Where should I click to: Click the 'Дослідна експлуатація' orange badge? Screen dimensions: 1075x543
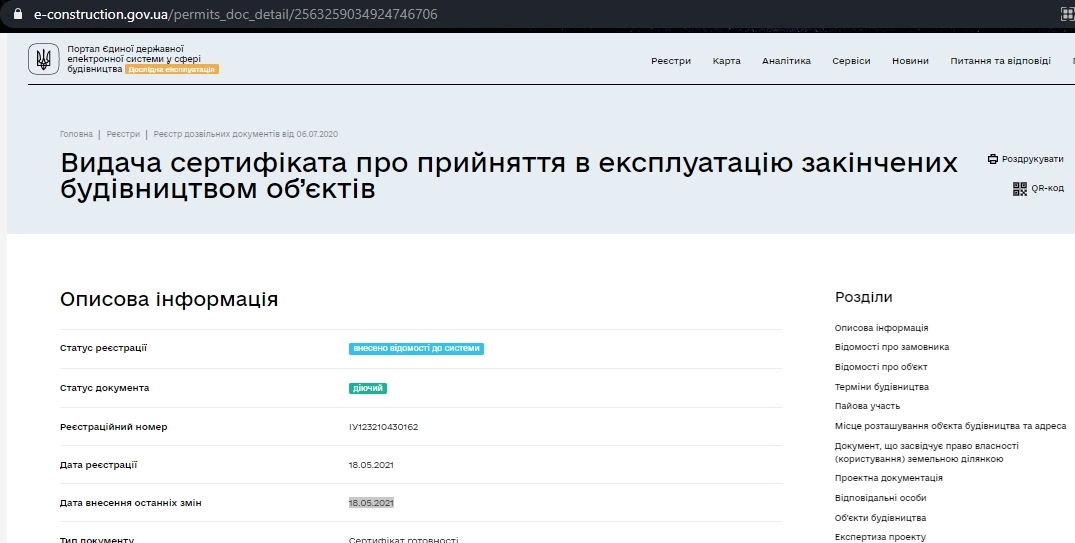171,69
